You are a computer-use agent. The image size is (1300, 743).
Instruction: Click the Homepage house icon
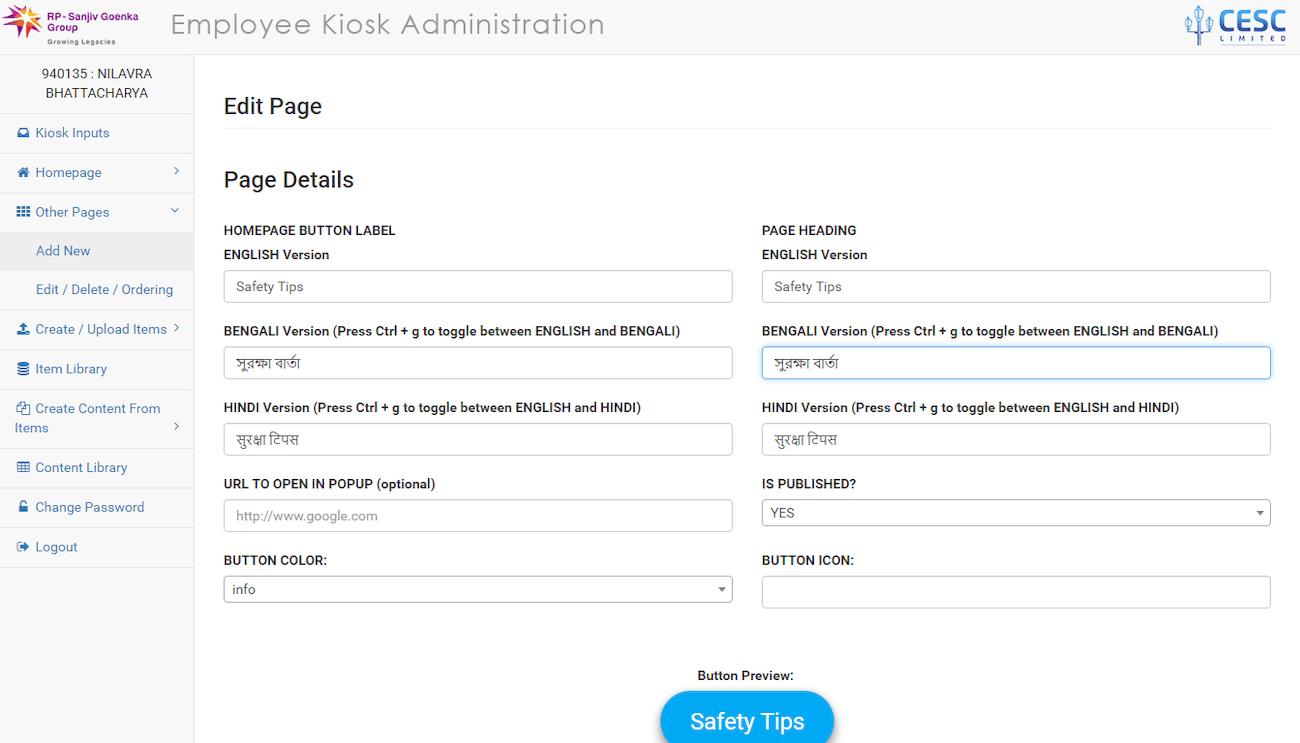23,173
